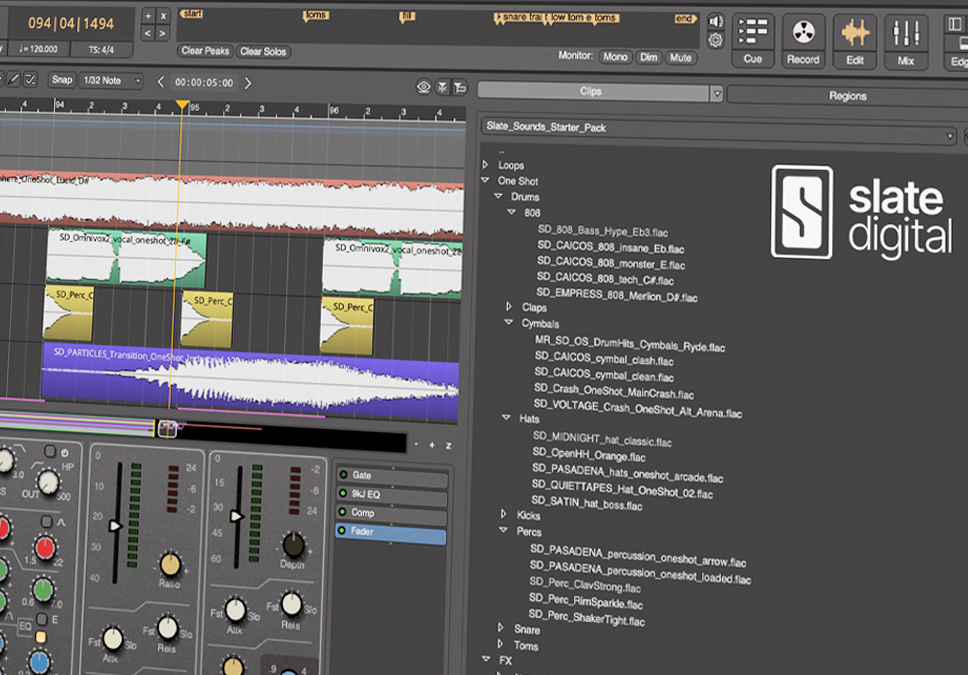Click the Mono monitor button
The image size is (968, 675).
pos(615,58)
